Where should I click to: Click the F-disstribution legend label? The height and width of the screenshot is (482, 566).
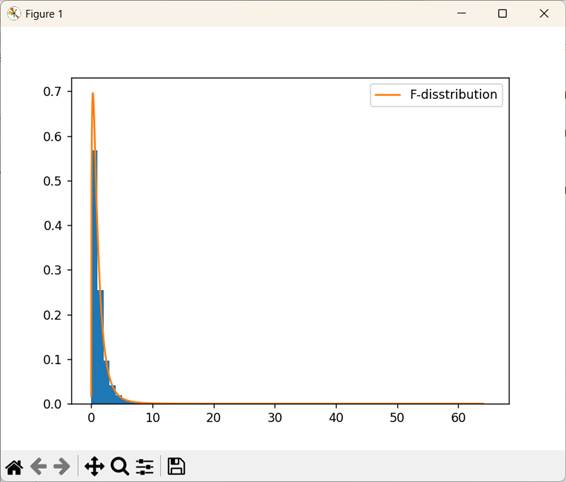(x=454, y=95)
